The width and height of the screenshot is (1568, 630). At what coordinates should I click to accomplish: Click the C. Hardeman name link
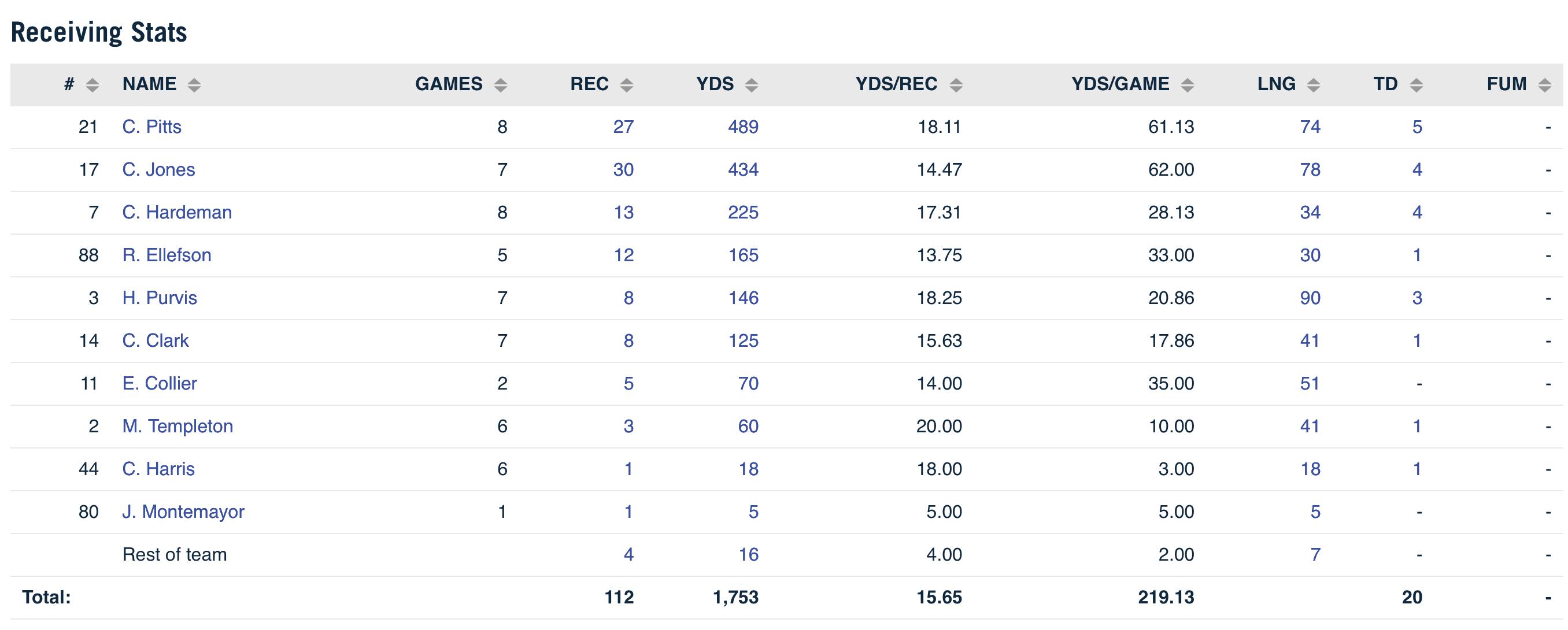[176, 213]
